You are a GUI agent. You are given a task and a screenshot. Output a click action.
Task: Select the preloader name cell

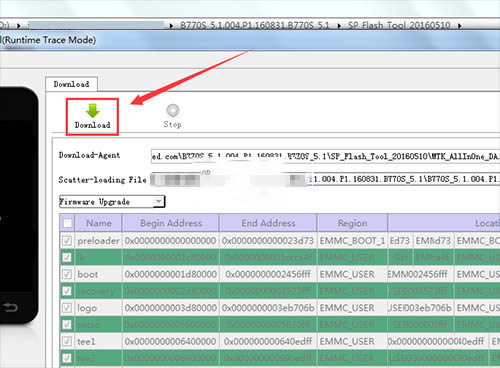[x=98, y=240]
